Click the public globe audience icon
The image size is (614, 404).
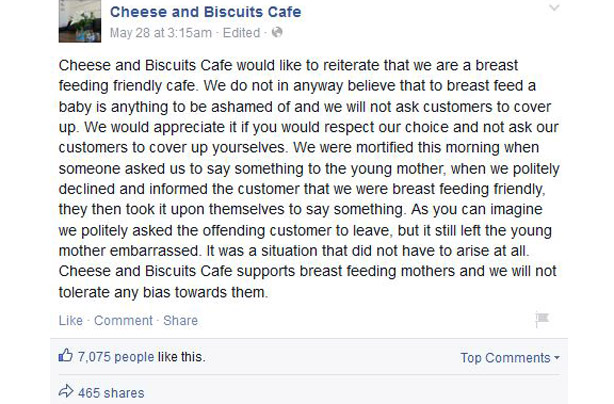pos(277,32)
